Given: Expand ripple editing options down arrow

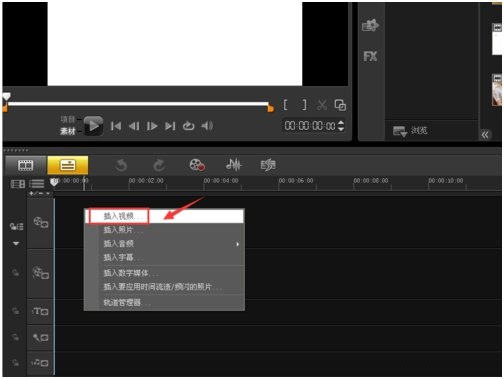Looking at the screenshot, I should click(16, 244).
